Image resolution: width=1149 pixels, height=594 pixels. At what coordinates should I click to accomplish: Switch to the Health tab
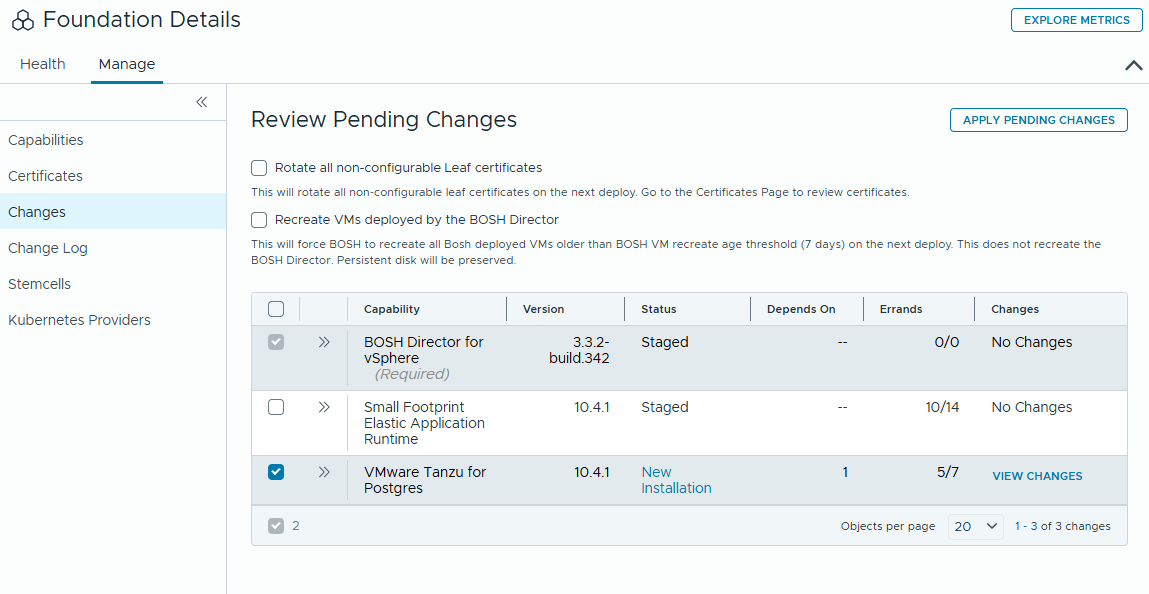click(x=43, y=64)
